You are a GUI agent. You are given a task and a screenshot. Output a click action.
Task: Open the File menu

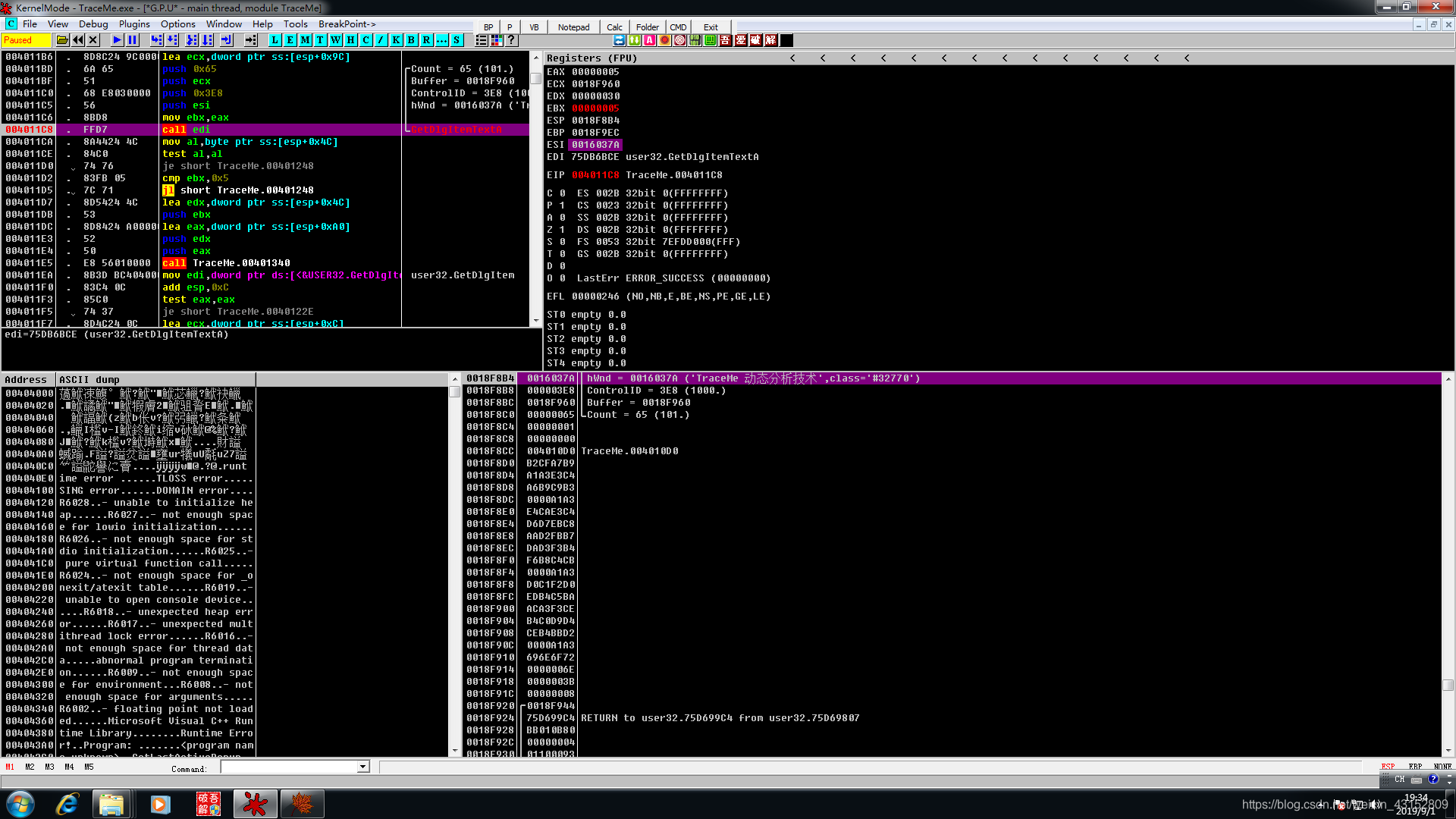coord(30,24)
